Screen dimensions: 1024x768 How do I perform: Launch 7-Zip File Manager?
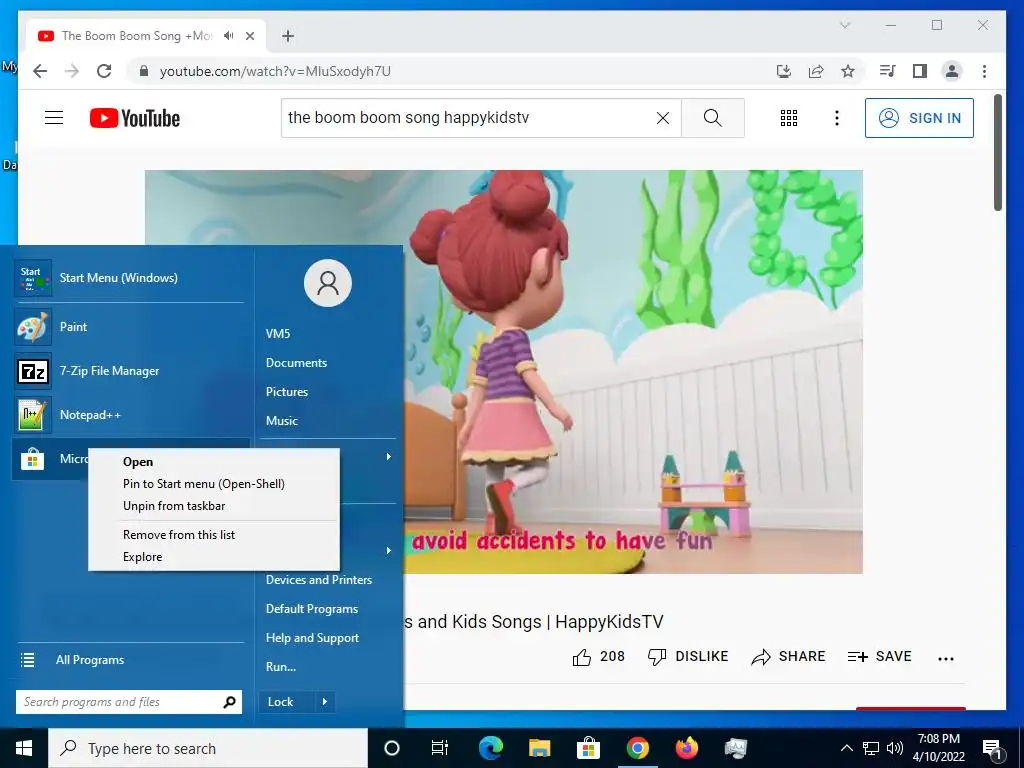pyautogui.click(x=131, y=371)
